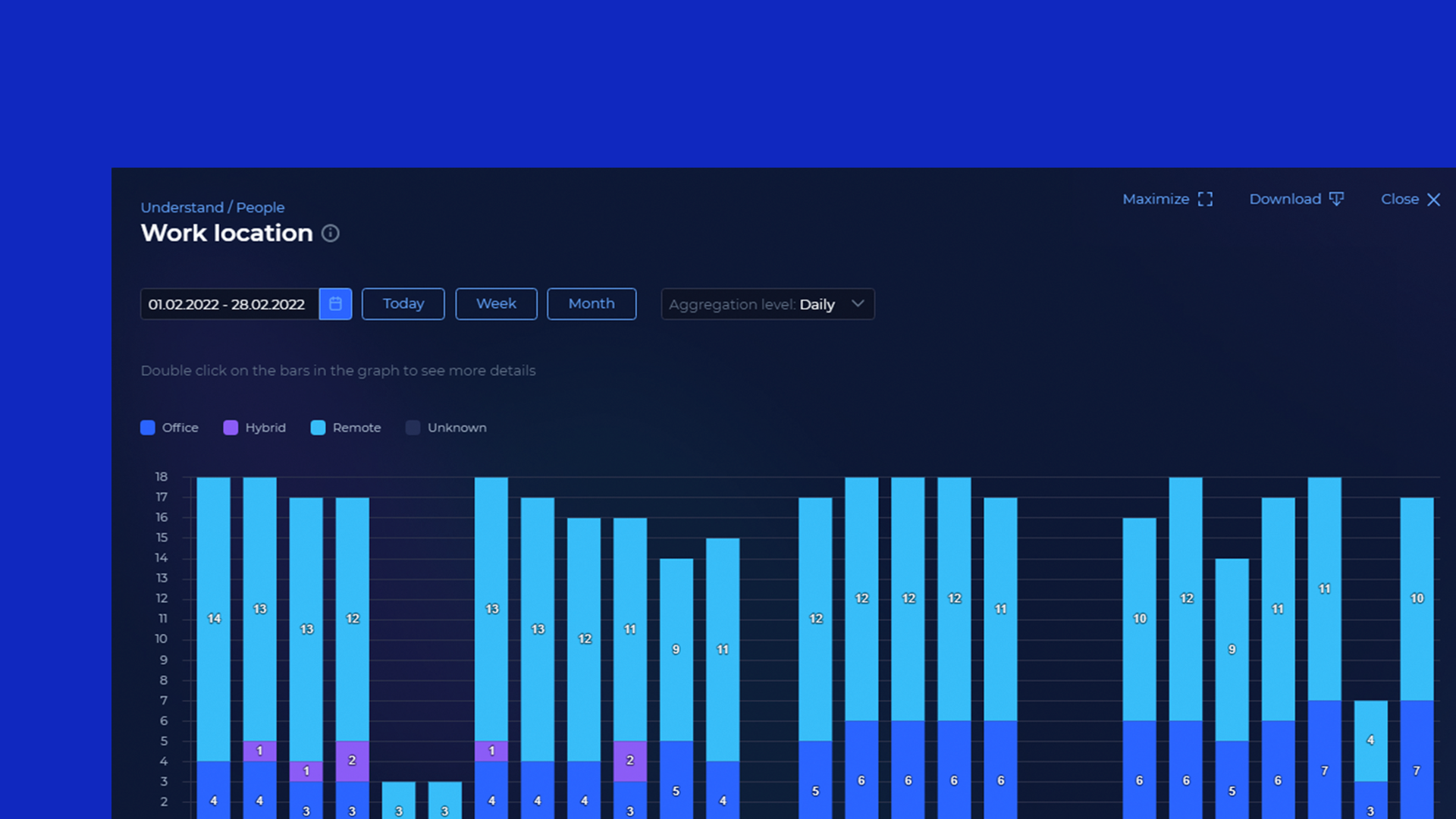
Task: Select the Week range button
Action: 496,304
